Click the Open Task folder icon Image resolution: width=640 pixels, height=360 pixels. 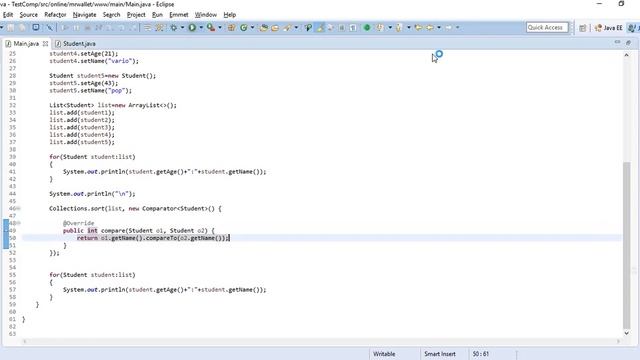(x=275, y=27)
